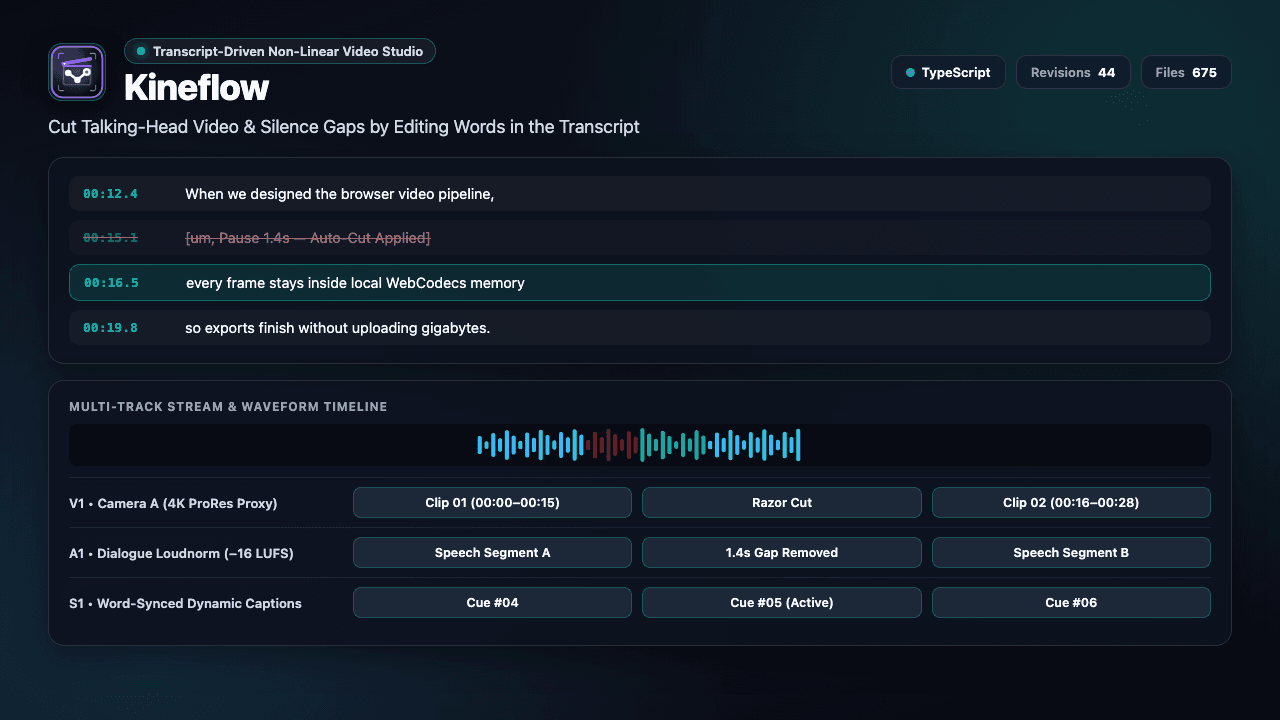Click the Transcript-Driven Non-Linear Video Studio badge
1280x720 pixels.
(280, 51)
